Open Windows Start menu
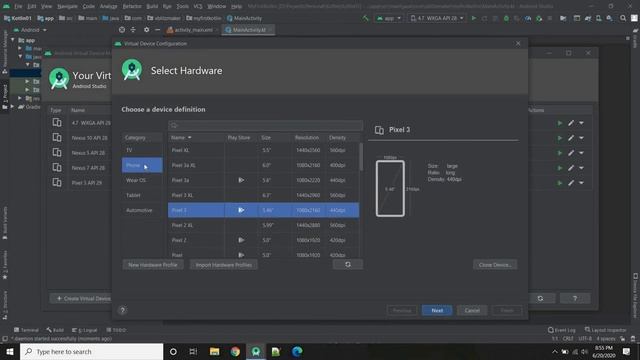The image size is (640, 360). [x=9, y=351]
